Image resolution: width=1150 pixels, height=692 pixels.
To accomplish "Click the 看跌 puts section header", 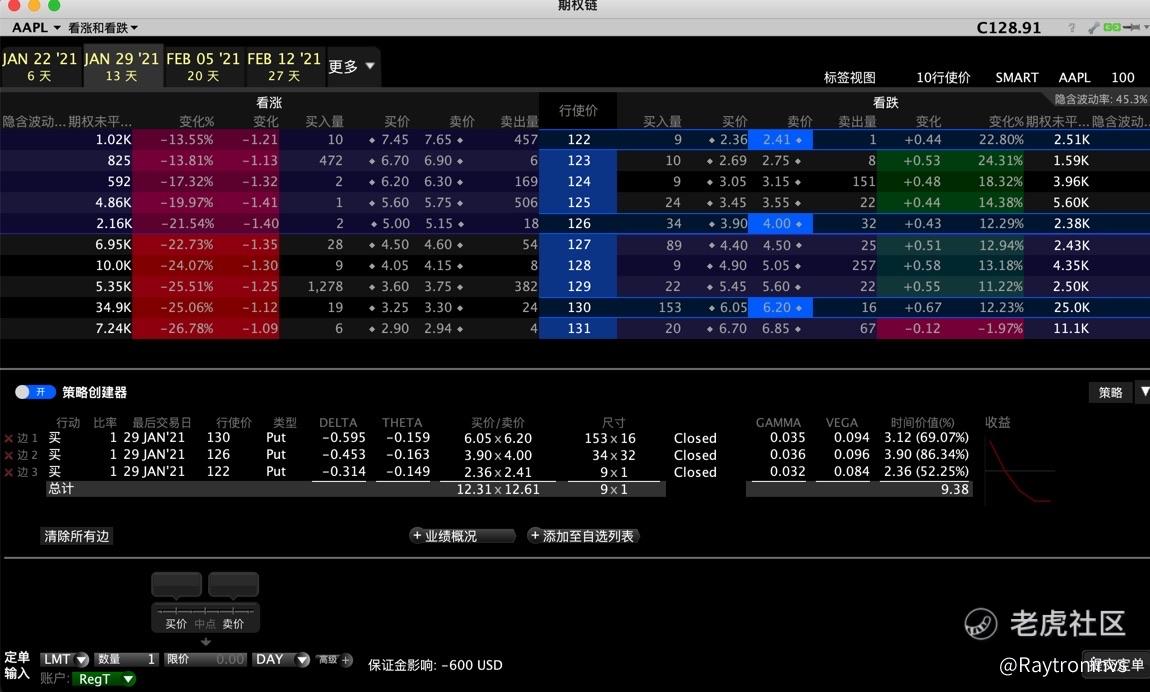I will 885,103.
